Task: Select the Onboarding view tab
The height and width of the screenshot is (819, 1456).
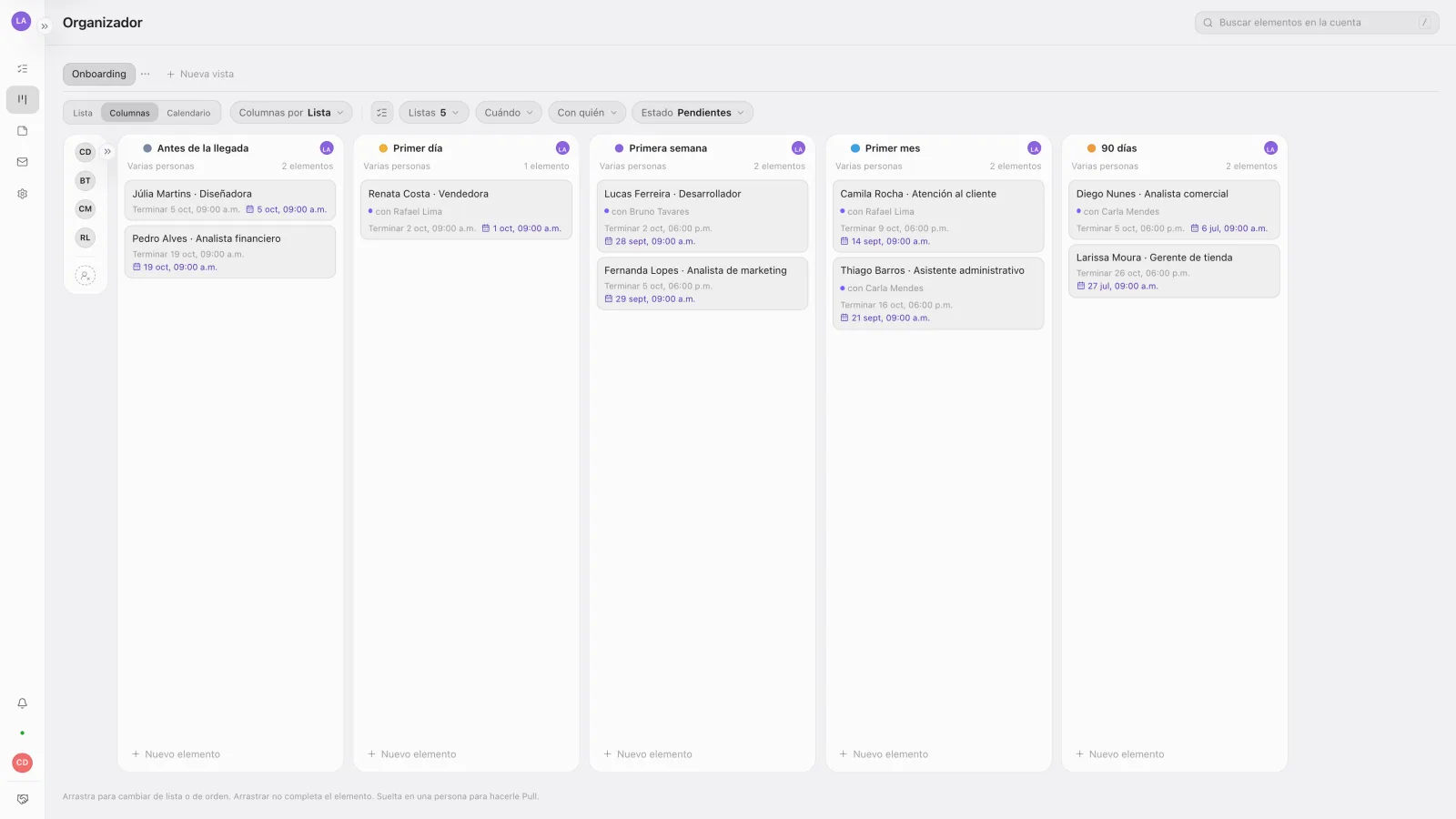Action: pyautogui.click(x=99, y=75)
